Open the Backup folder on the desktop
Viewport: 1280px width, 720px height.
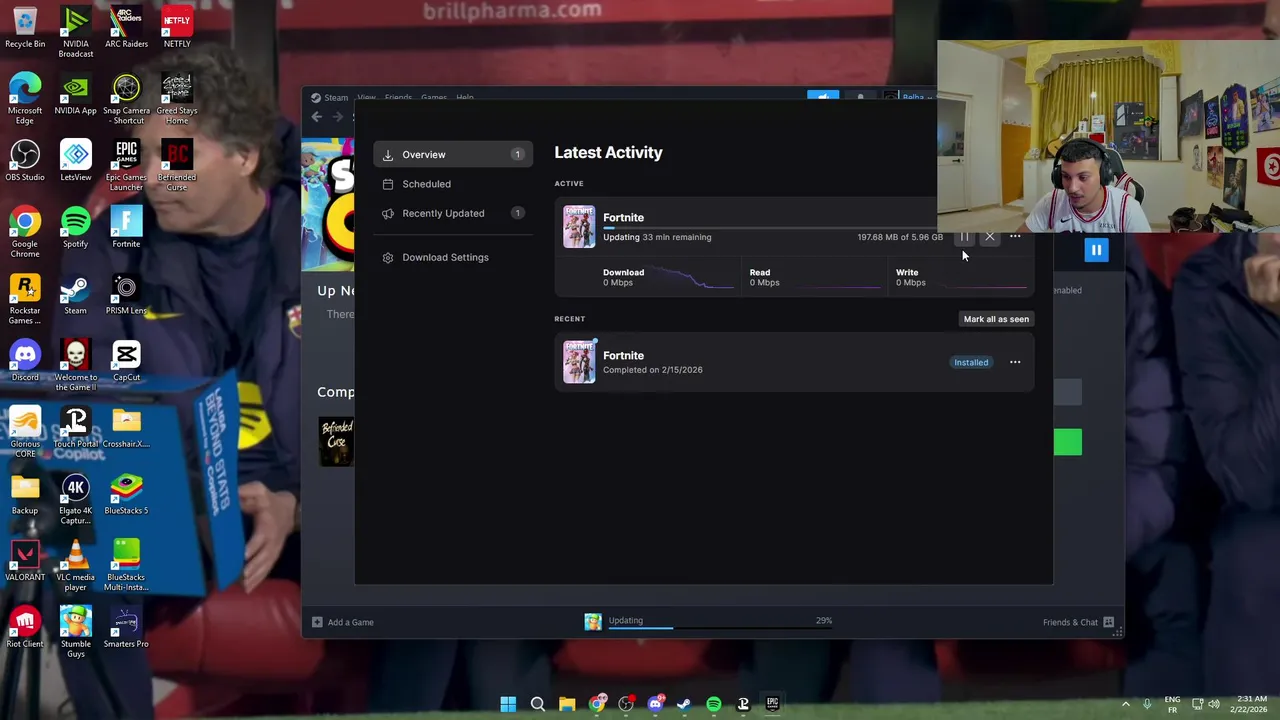tap(25, 494)
